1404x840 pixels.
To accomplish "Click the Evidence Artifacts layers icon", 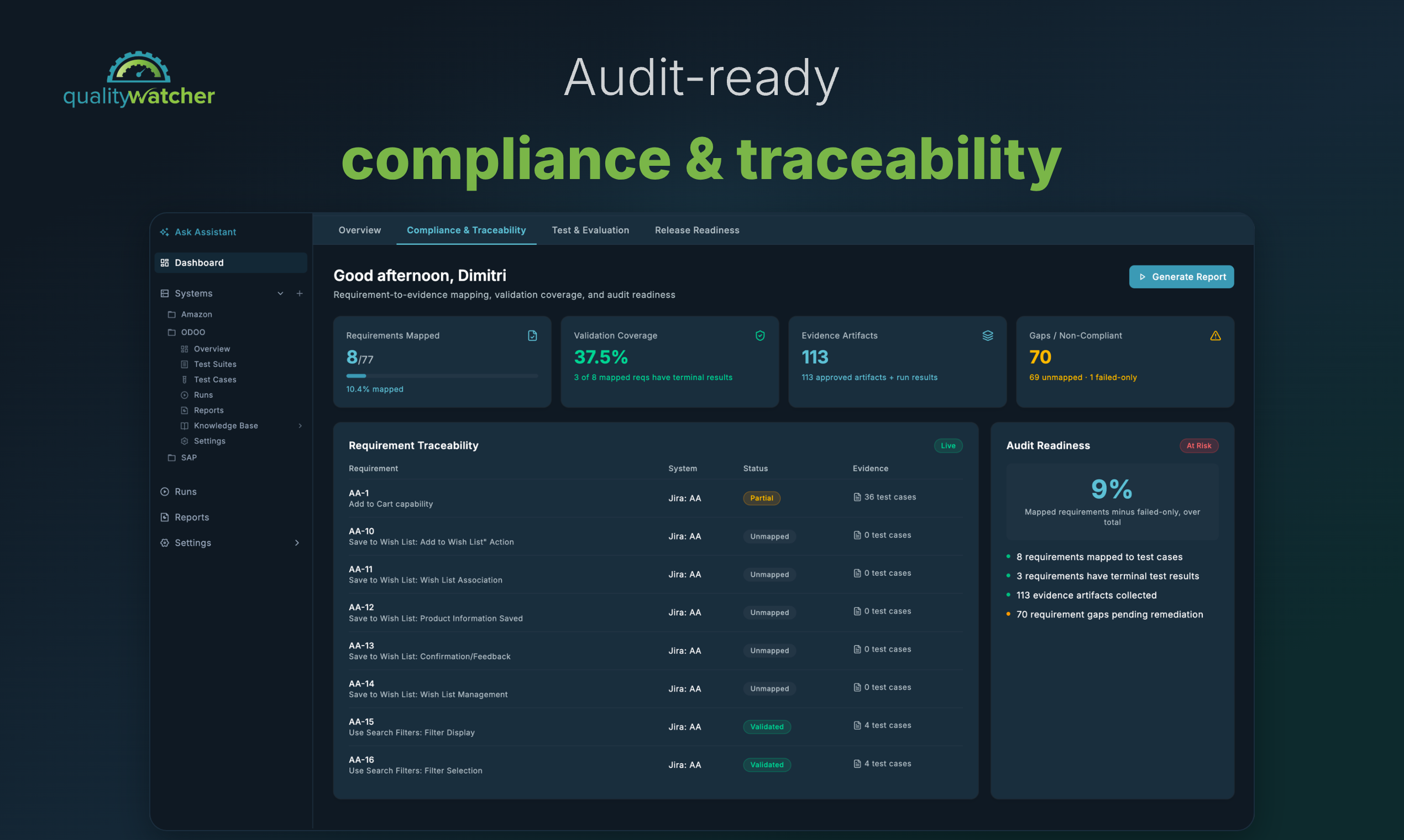I will tap(987, 335).
